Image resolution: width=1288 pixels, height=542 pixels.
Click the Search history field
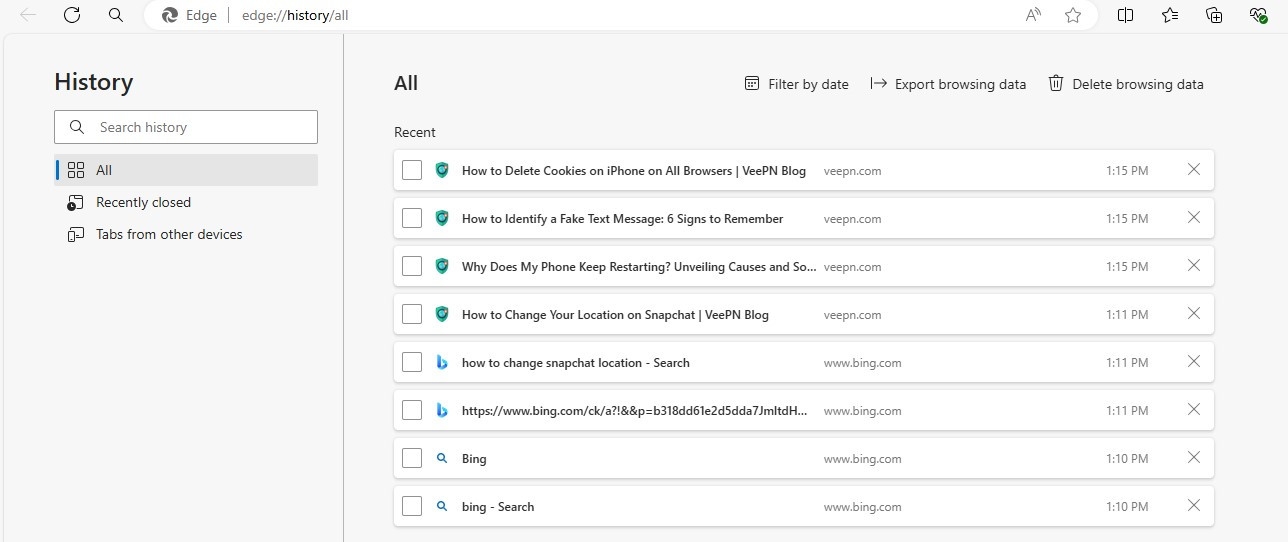tap(186, 127)
